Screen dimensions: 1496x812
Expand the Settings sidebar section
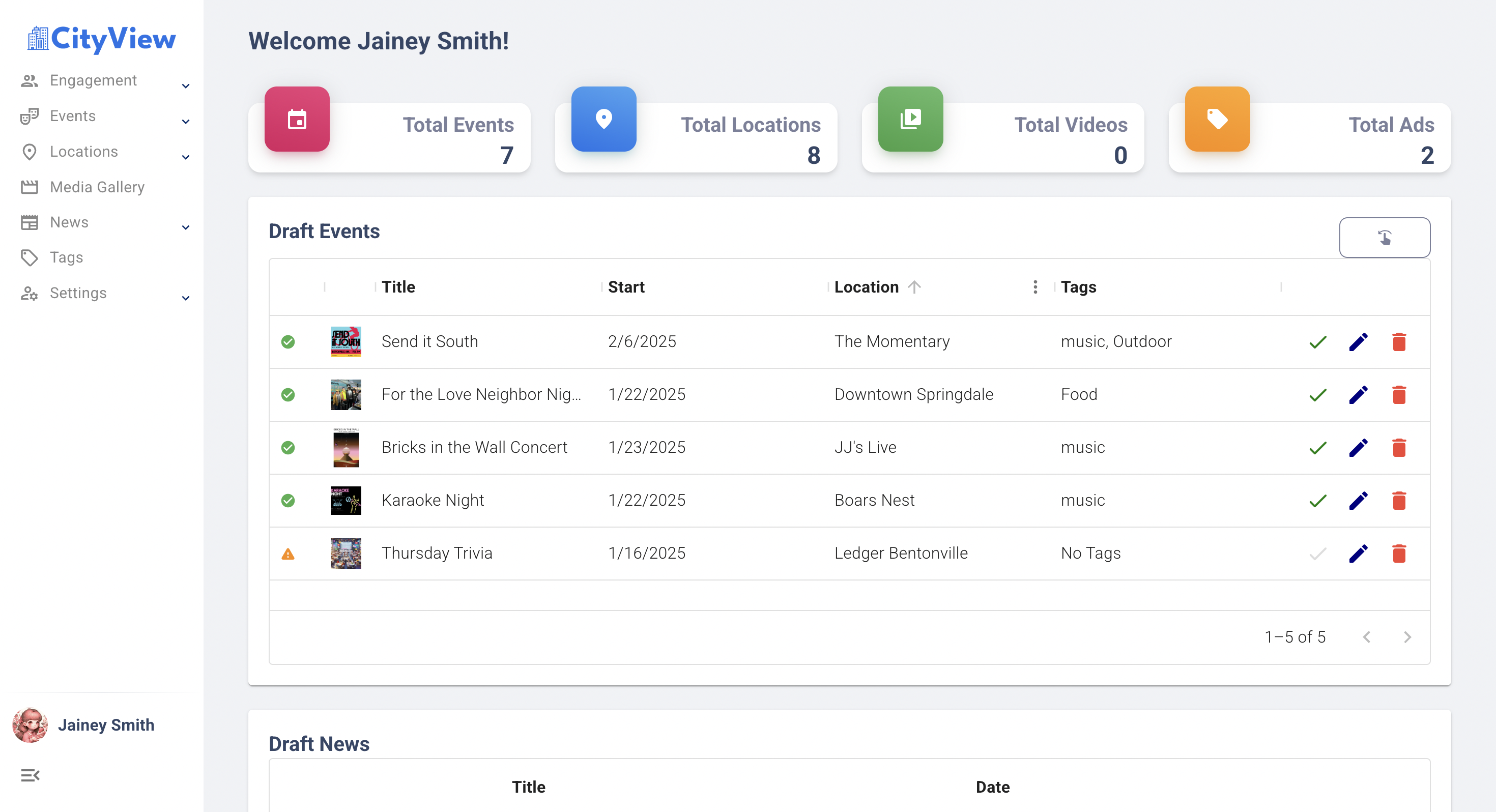coord(185,298)
